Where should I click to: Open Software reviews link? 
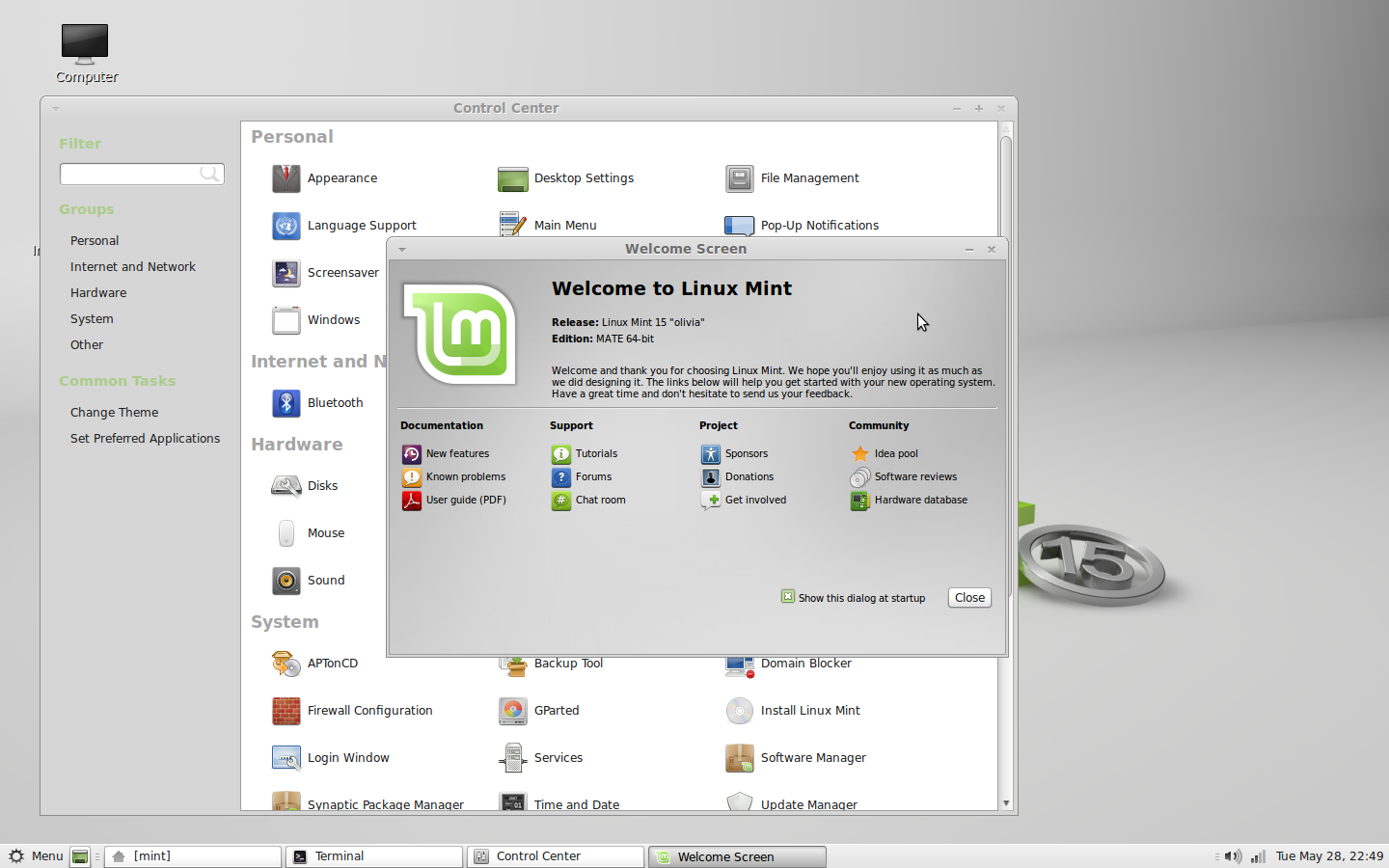coord(915,477)
